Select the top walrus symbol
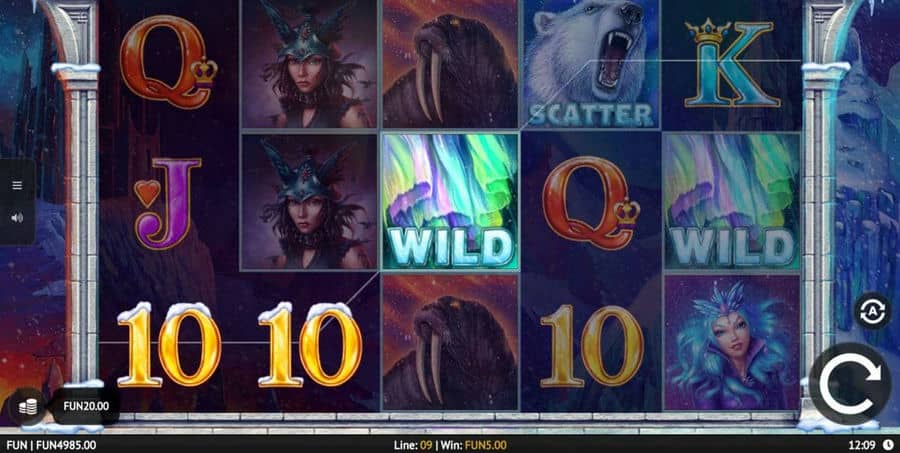The width and height of the screenshot is (900, 453). pyautogui.click(x=450, y=64)
